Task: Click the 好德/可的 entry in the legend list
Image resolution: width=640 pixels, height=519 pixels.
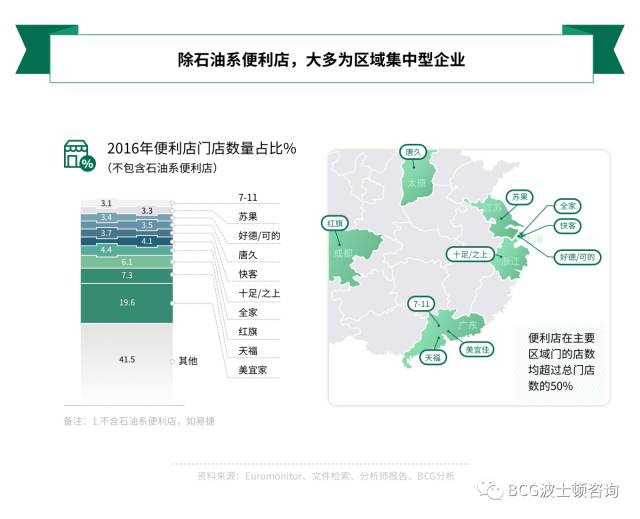Action: (259, 235)
